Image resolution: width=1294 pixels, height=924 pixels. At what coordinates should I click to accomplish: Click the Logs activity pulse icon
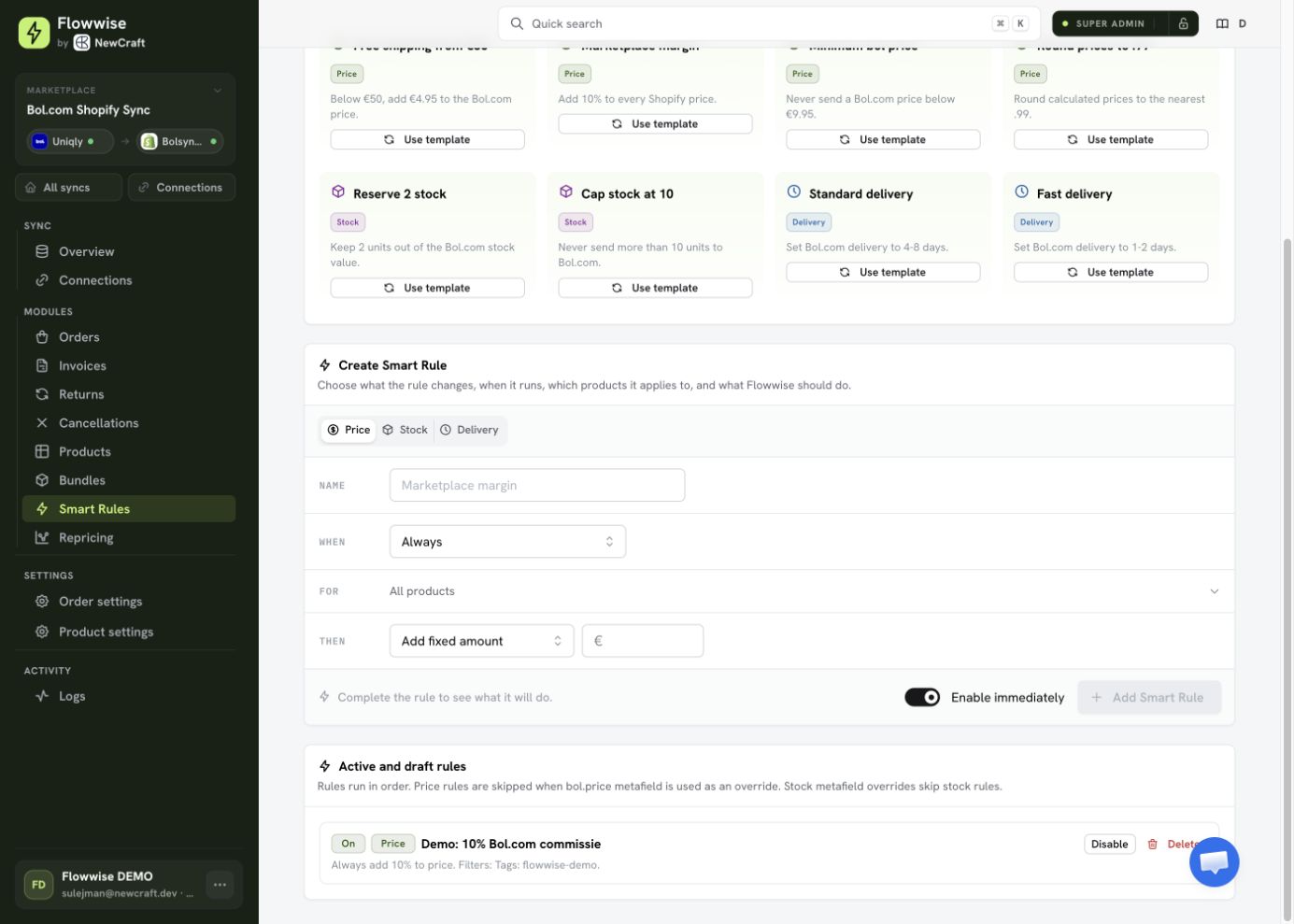click(42, 696)
